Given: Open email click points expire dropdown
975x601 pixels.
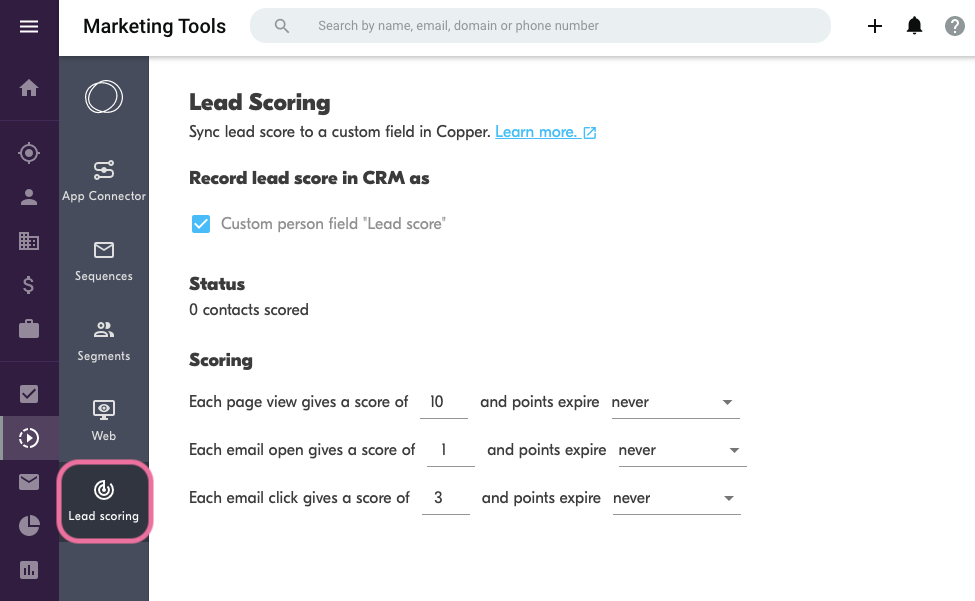Looking at the screenshot, I should click(677, 498).
